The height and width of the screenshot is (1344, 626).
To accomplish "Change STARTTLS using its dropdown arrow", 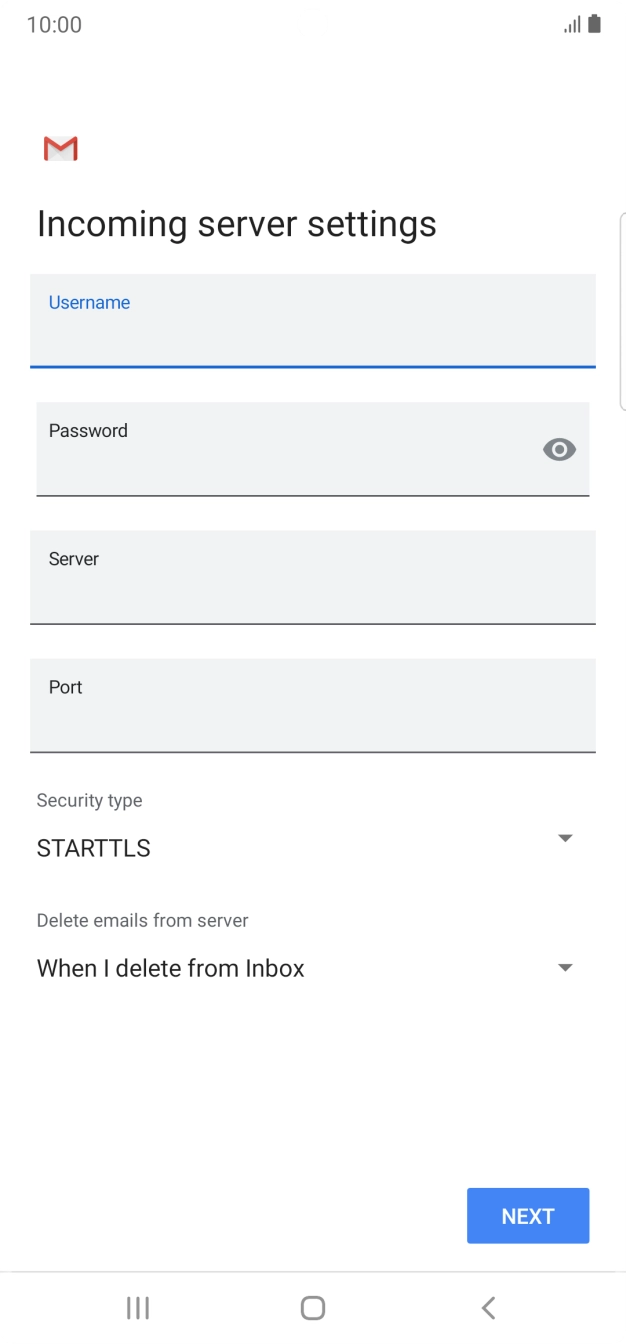I will (x=564, y=838).
